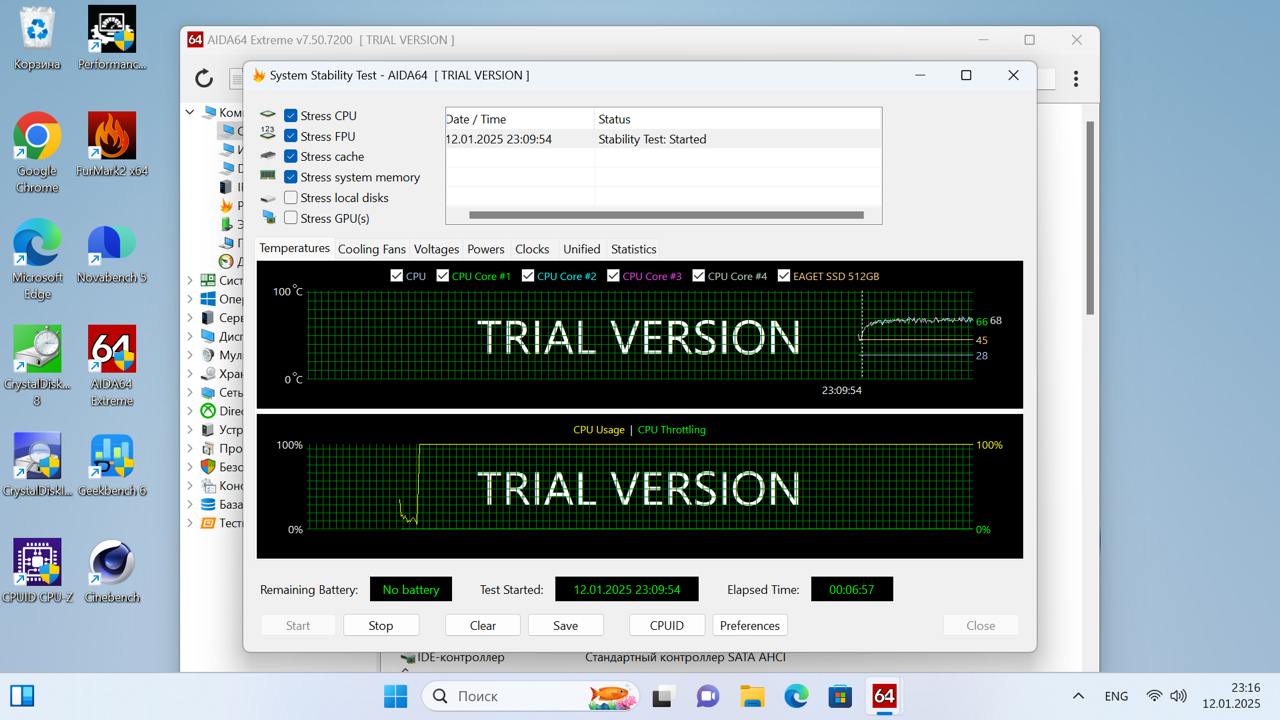This screenshot has width=1280, height=720.
Task: Expand the 'Серв' node in AIDA64 tree
Action: click(x=190, y=318)
